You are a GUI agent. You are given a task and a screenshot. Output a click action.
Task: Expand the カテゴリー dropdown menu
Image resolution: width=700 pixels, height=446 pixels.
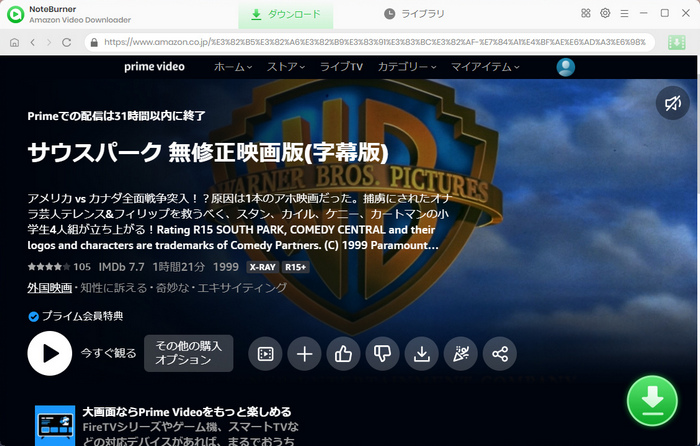[407, 67]
